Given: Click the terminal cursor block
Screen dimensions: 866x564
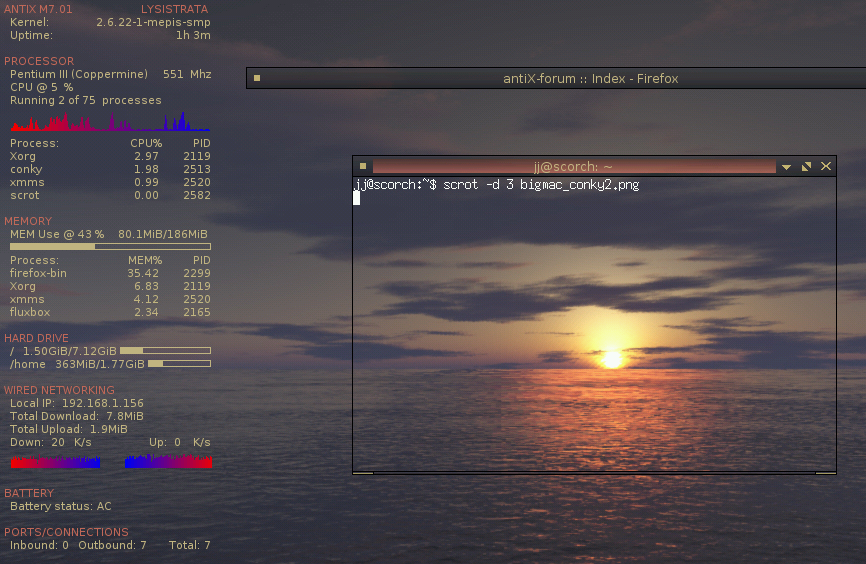Looking at the screenshot, I should 357,198.
